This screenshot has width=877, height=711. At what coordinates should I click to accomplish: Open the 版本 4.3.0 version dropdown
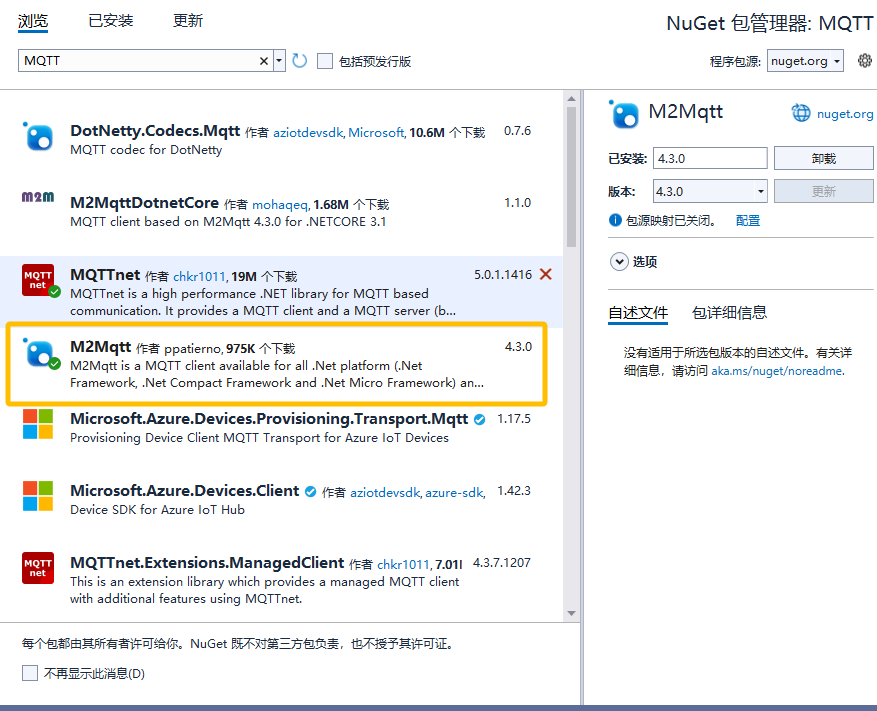(x=761, y=191)
